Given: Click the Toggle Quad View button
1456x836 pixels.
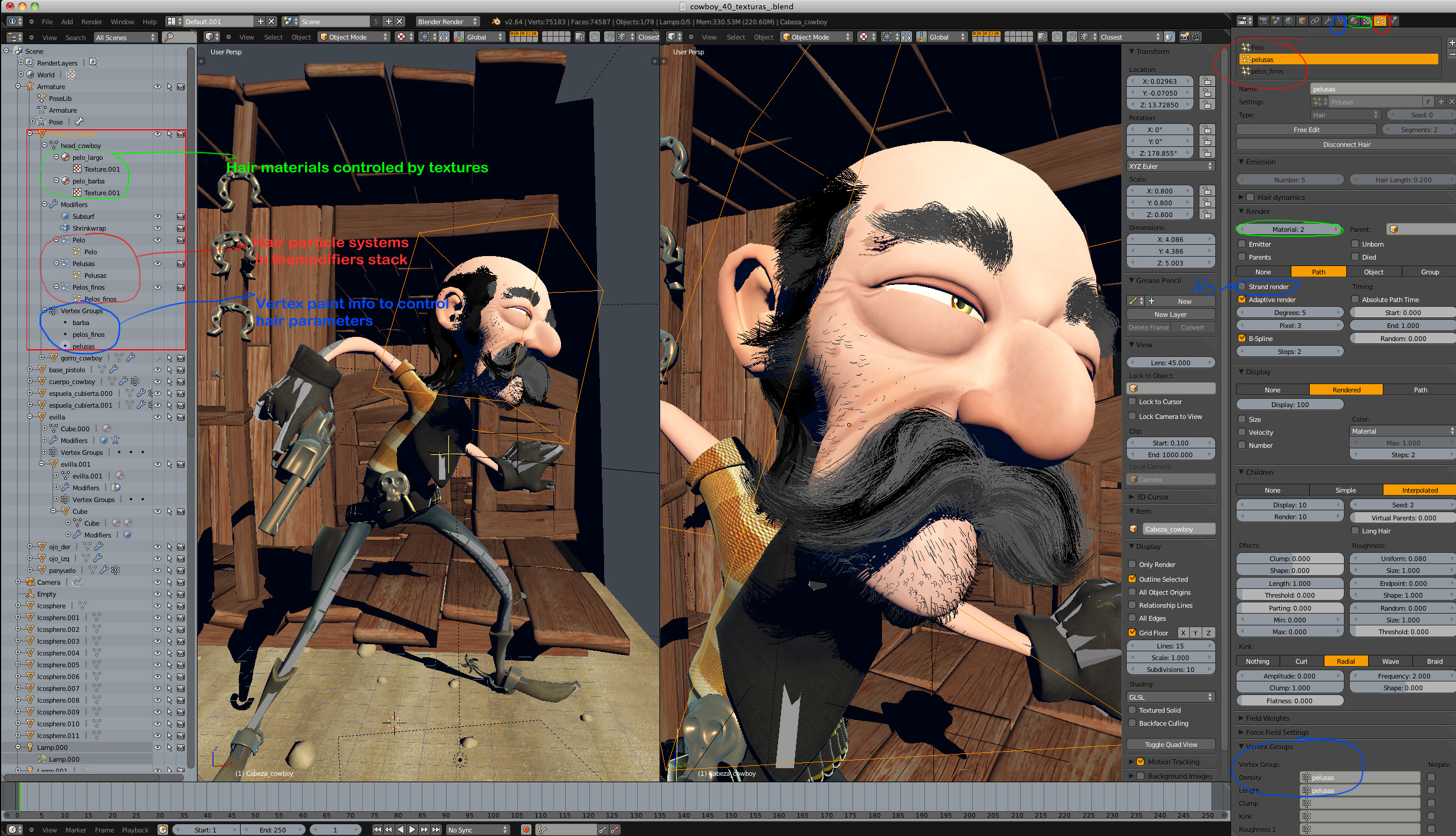Looking at the screenshot, I should pos(1170,745).
